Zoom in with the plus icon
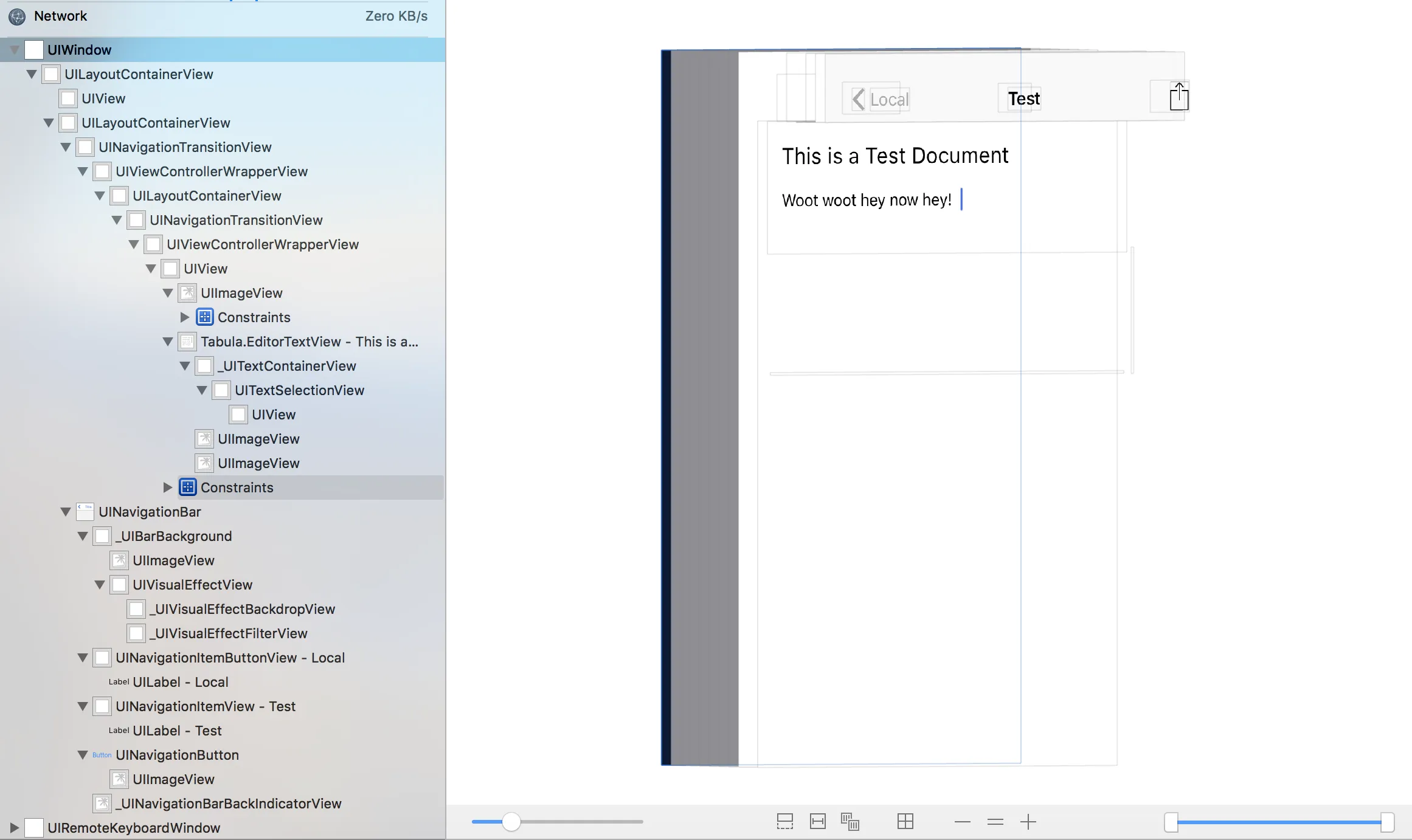This screenshot has width=1412, height=840. pos(1028,822)
